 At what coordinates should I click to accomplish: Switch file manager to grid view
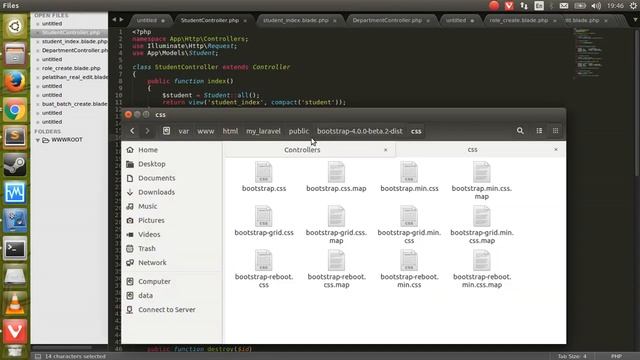tap(555, 131)
